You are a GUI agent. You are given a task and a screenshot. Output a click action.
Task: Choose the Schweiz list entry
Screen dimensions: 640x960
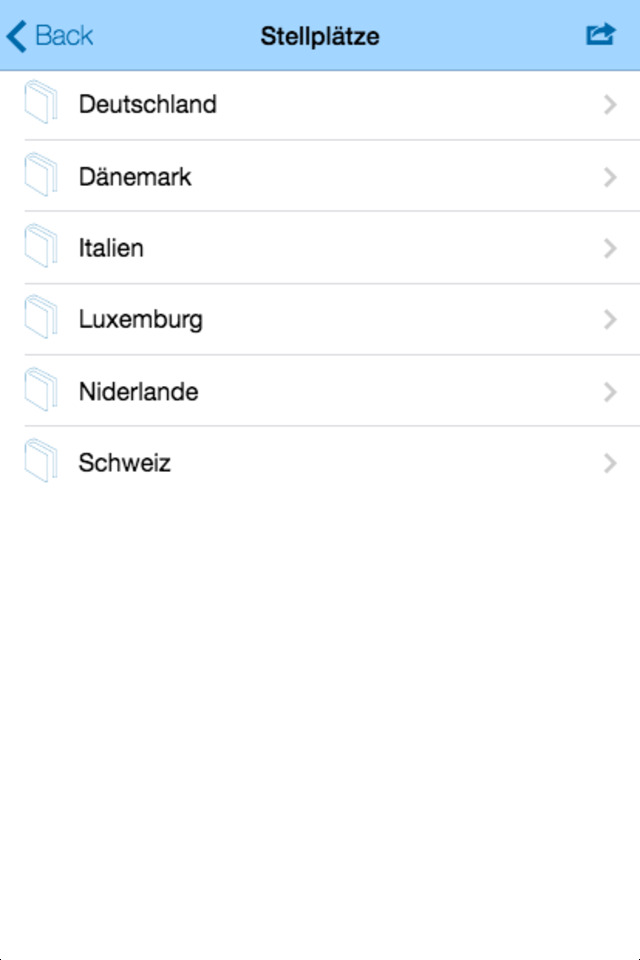(x=125, y=463)
